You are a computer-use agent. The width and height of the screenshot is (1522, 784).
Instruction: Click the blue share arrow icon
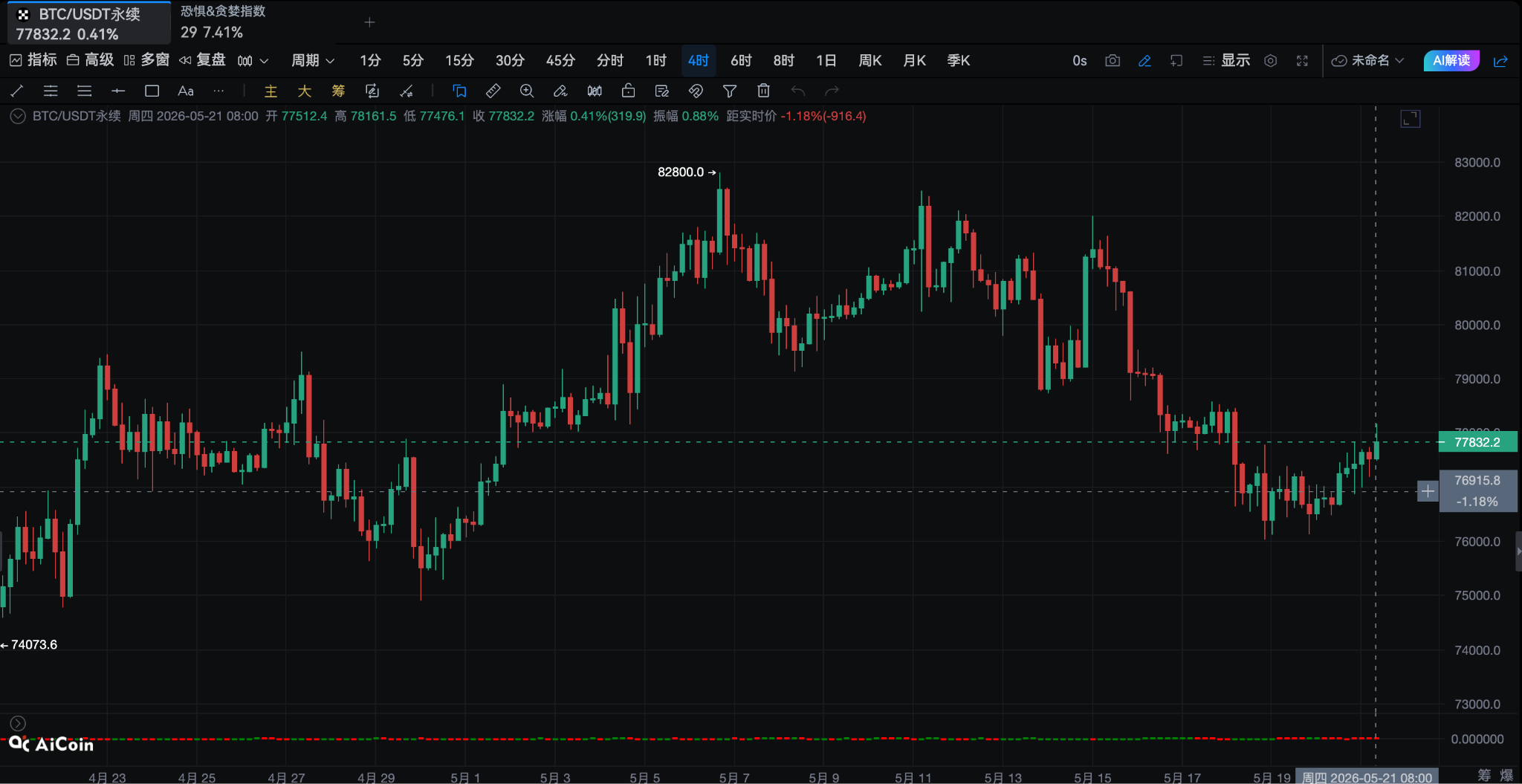(1500, 60)
